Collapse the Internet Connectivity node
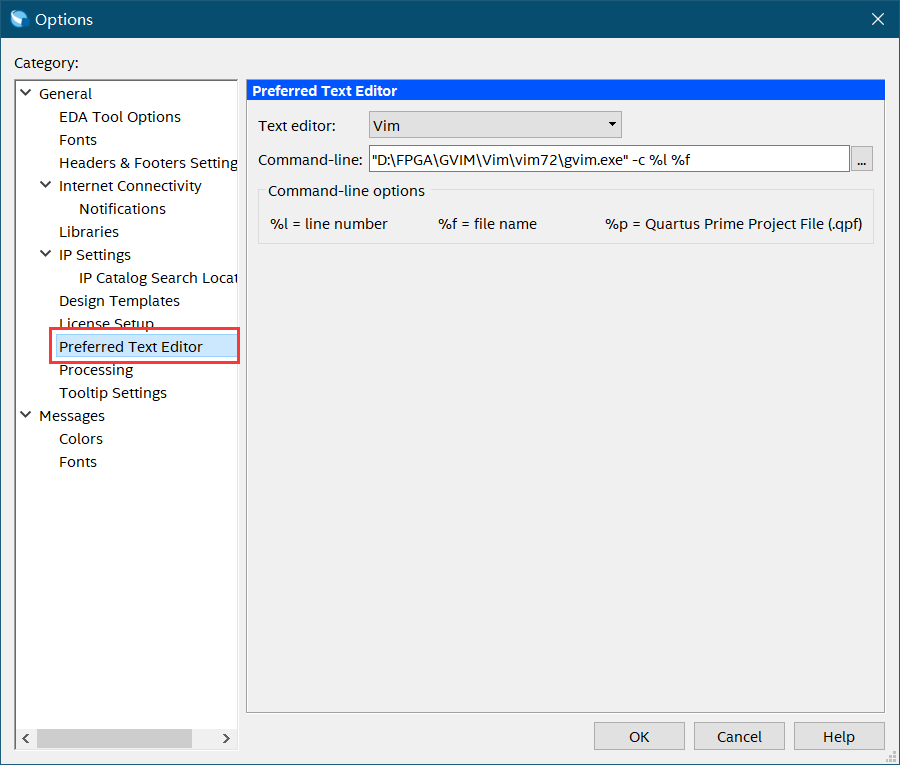 pyautogui.click(x=46, y=185)
